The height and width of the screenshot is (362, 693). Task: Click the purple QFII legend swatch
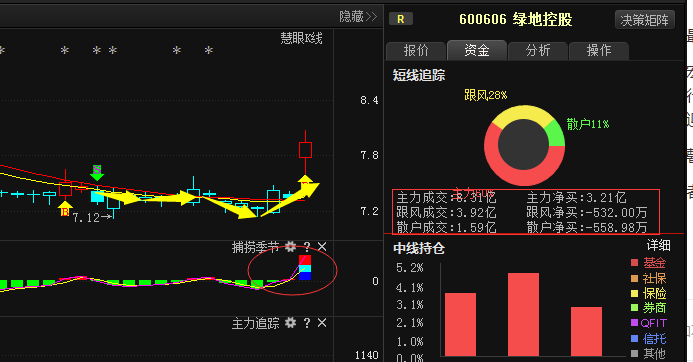[635, 323]
